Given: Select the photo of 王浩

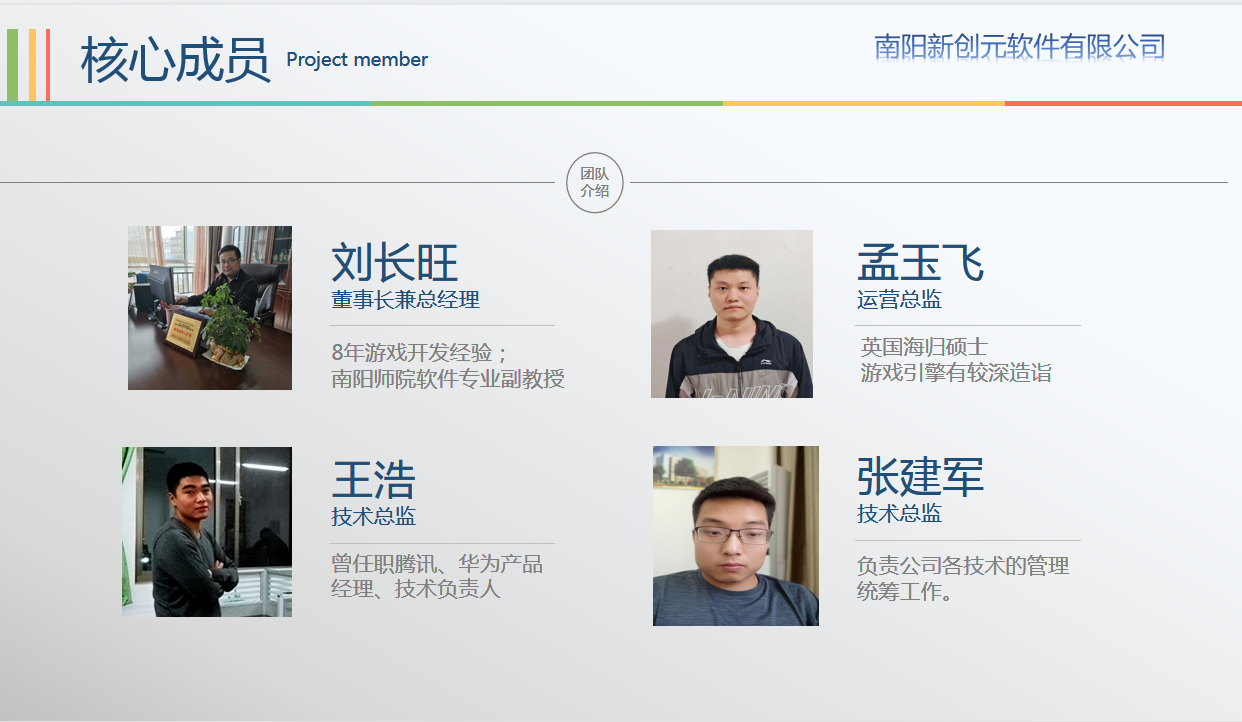Looking at the screenshot, I should pyautogui.click(x=207, y=532).
